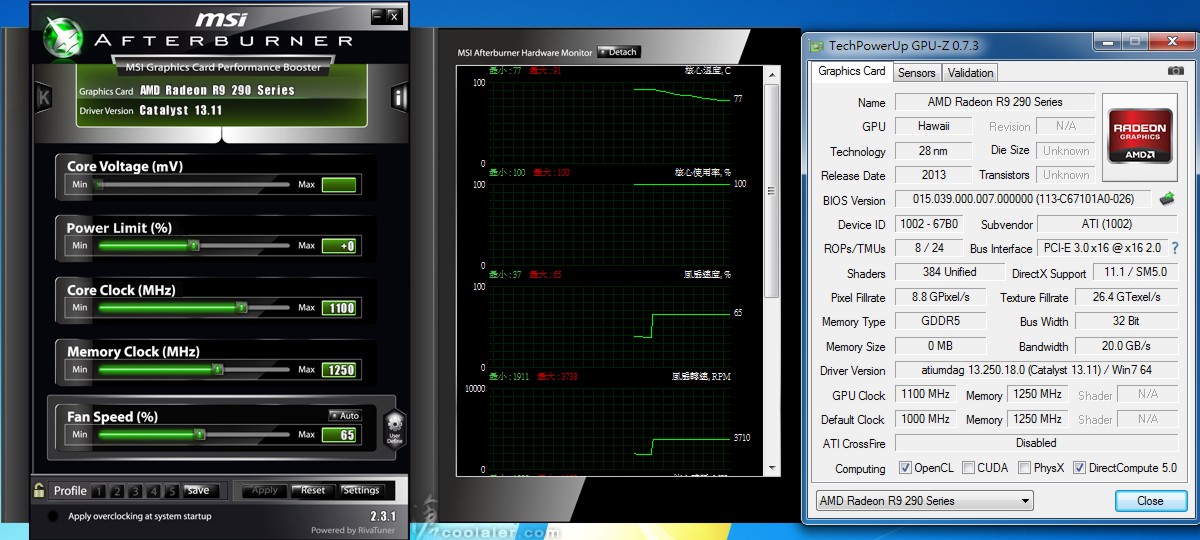Image resolution: width=1200 pixels, height=540 pixels.
Task: Click the Radeon Graphics AMD logo
Action: click(1139, 137)
